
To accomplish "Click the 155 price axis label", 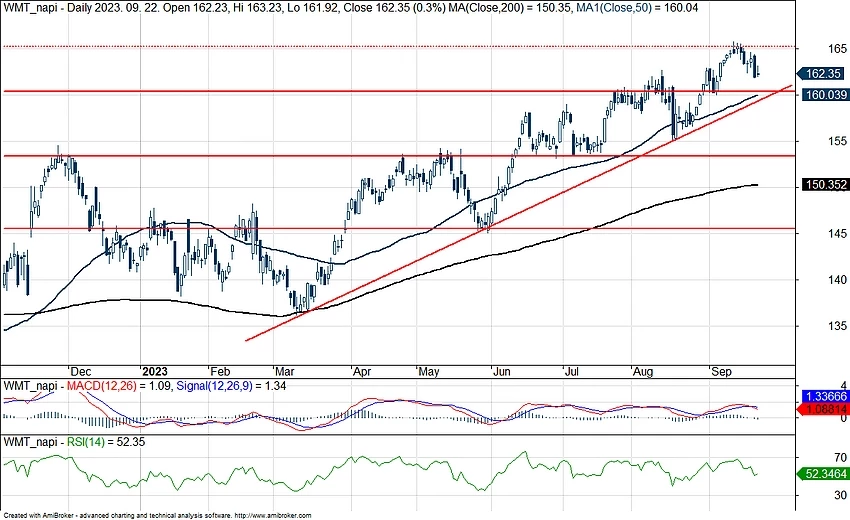I will (x=837, y=141).
